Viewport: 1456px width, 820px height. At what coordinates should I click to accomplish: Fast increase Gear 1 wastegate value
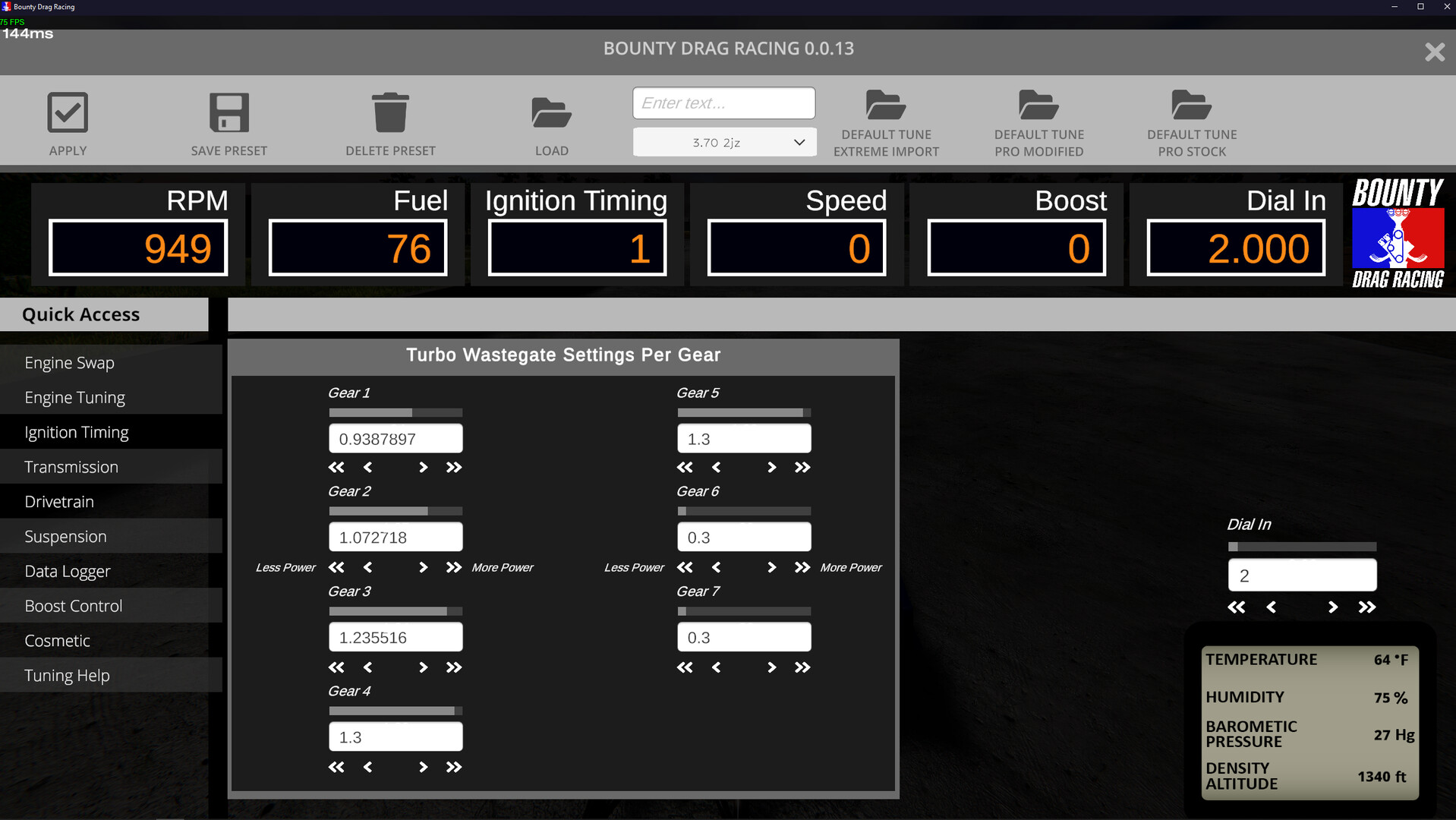453,468
